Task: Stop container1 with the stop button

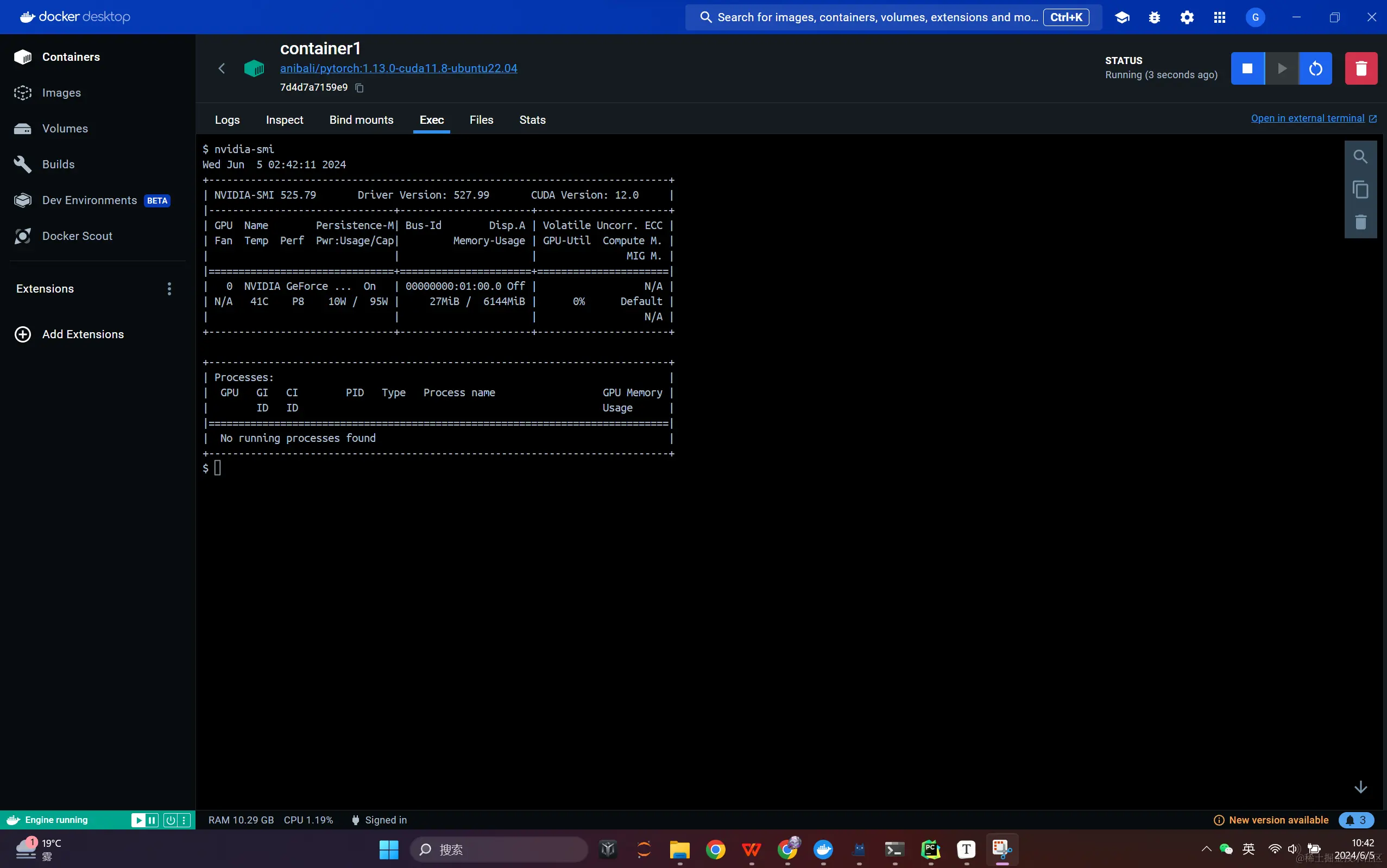Action: pyautogui.click(x=1247, y=68)
